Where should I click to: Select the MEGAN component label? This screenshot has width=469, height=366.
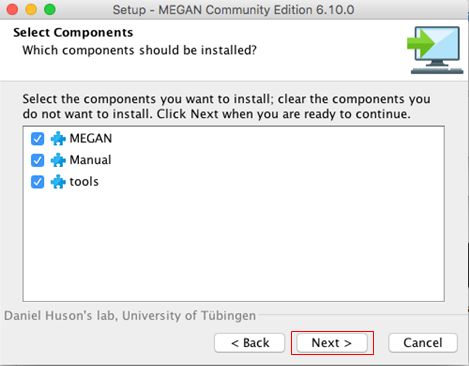click(x=91, y=138)
